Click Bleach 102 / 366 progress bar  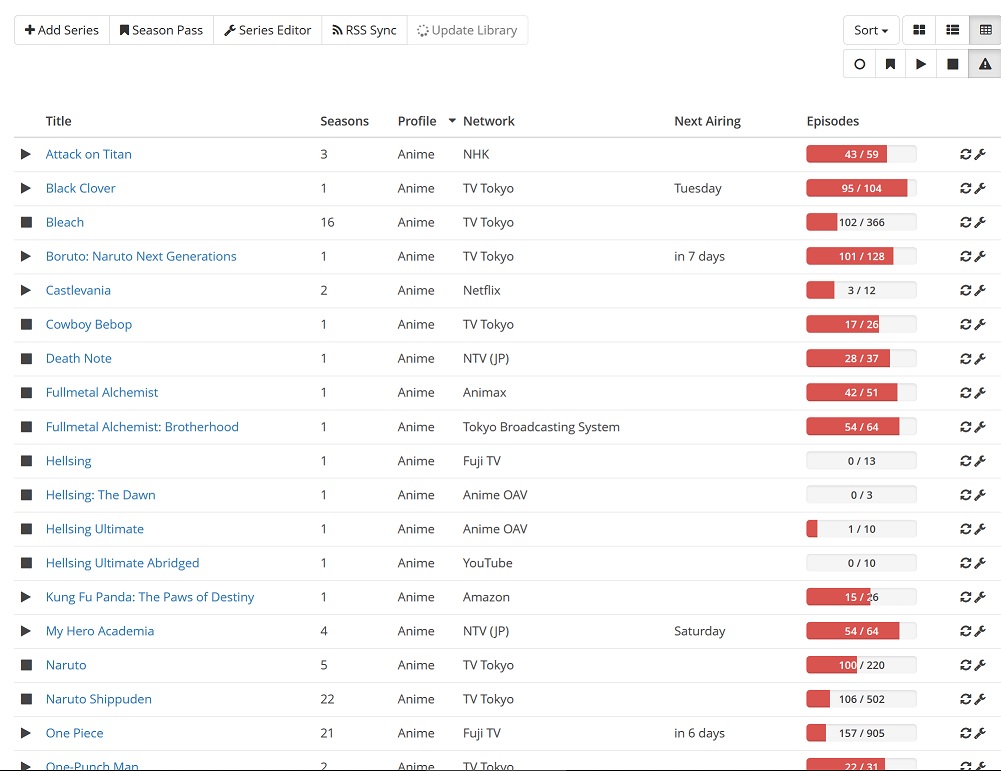861,222
